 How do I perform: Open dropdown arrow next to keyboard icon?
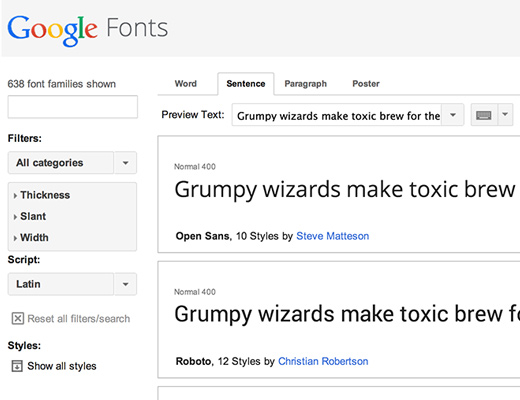[x=505, y=115]
